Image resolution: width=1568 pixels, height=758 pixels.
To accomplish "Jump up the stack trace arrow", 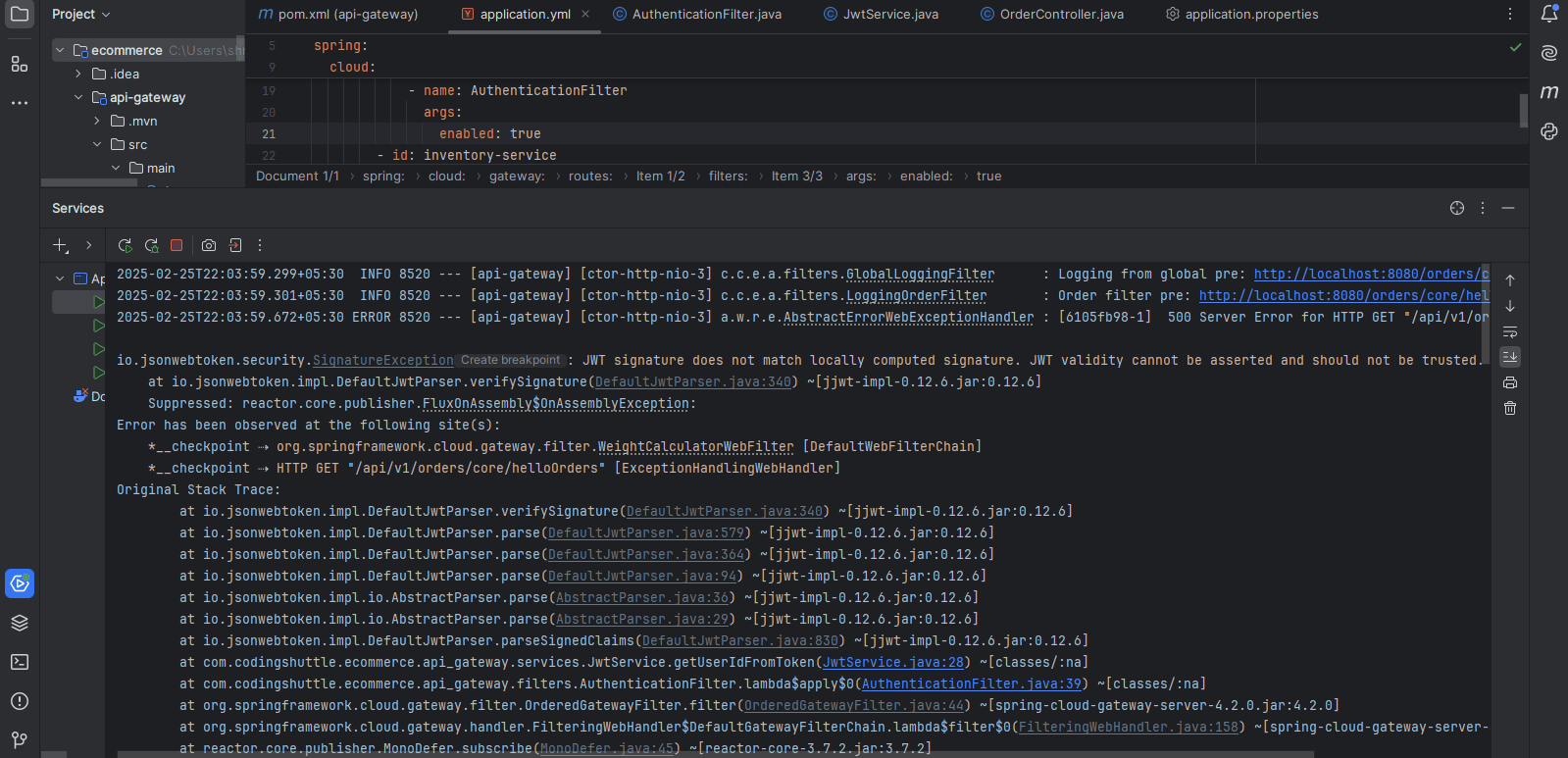I will coord(1510,280).
